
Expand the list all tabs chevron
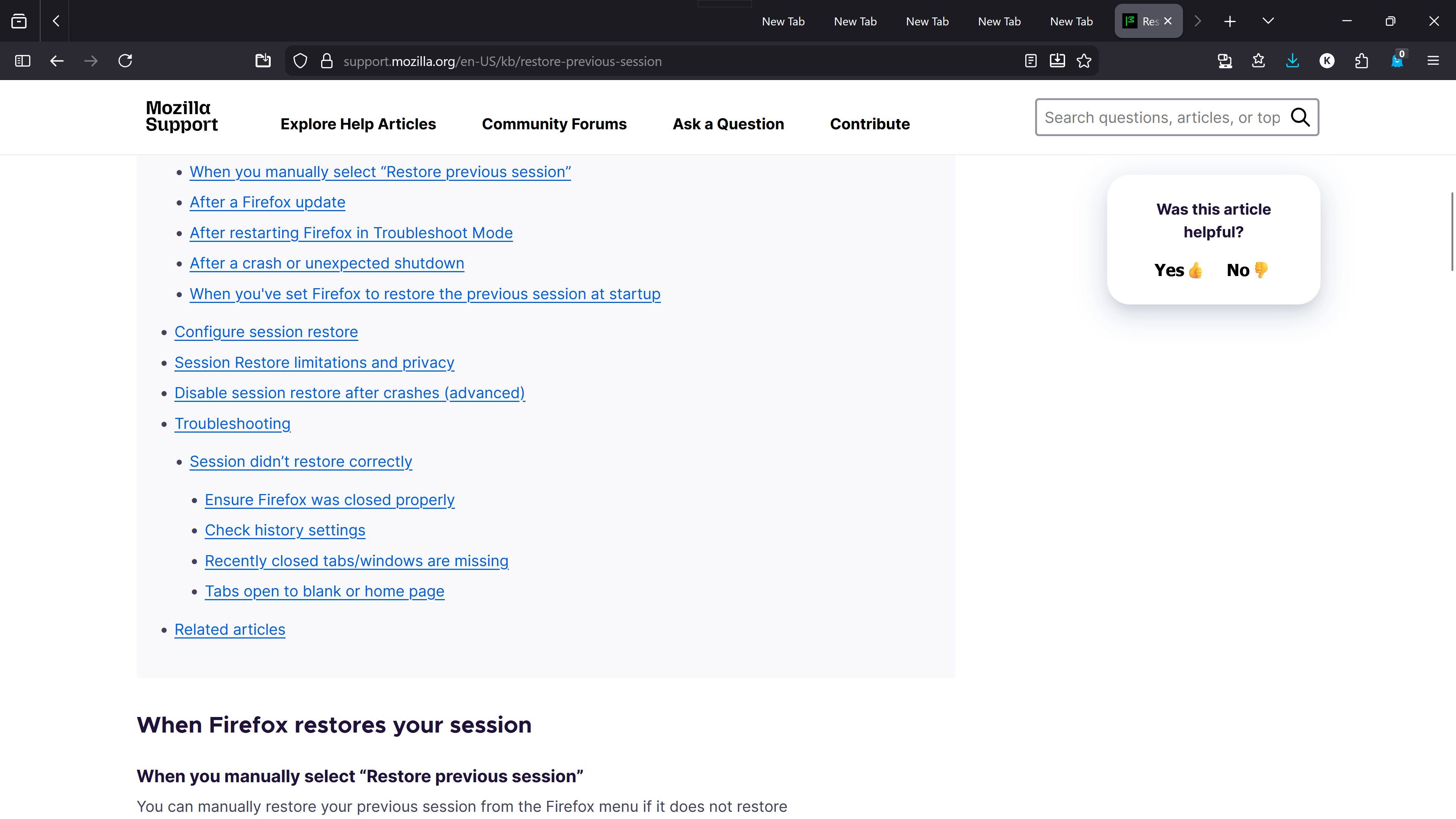1268,21
